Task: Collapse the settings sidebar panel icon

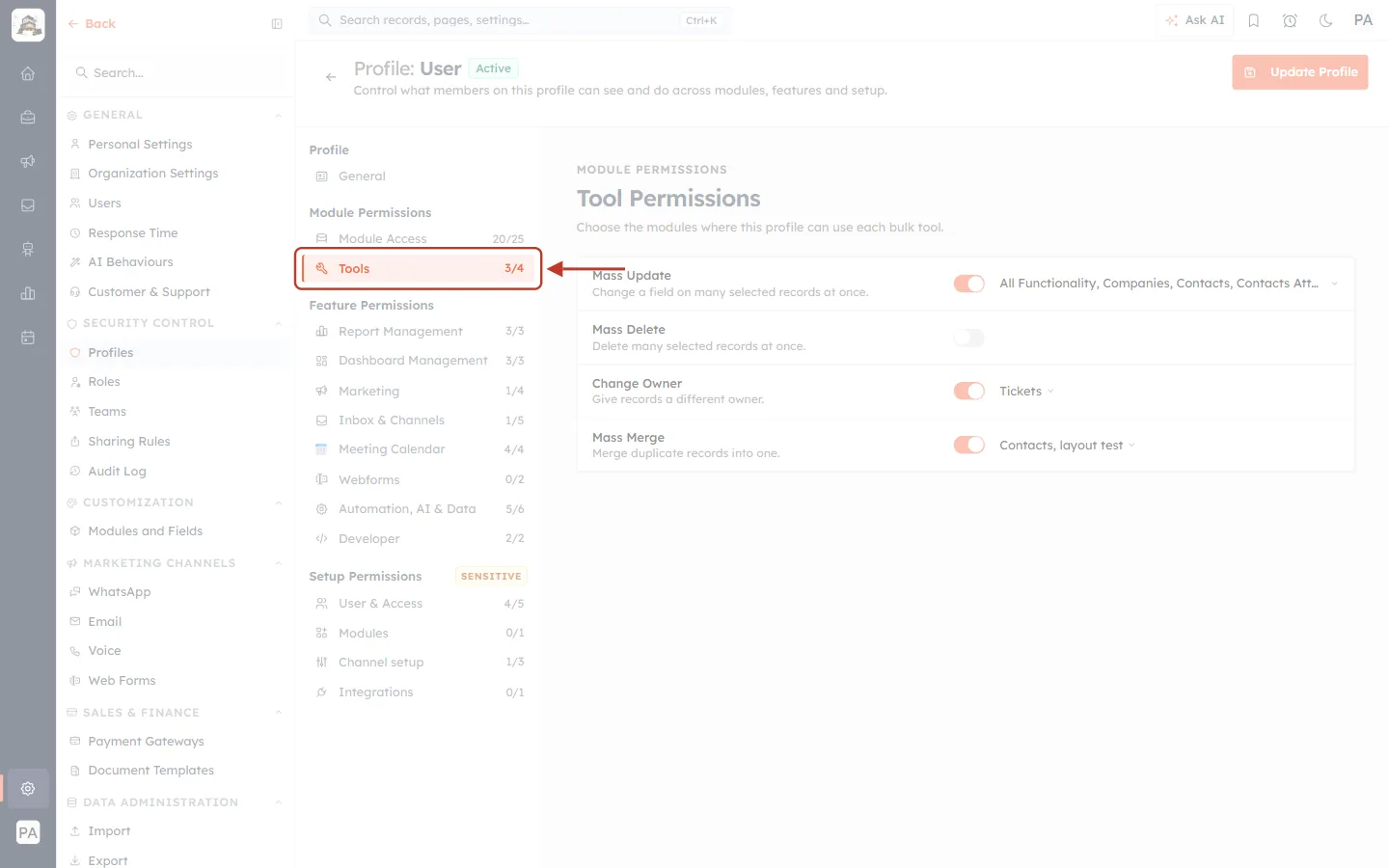Action: (277, 24)
